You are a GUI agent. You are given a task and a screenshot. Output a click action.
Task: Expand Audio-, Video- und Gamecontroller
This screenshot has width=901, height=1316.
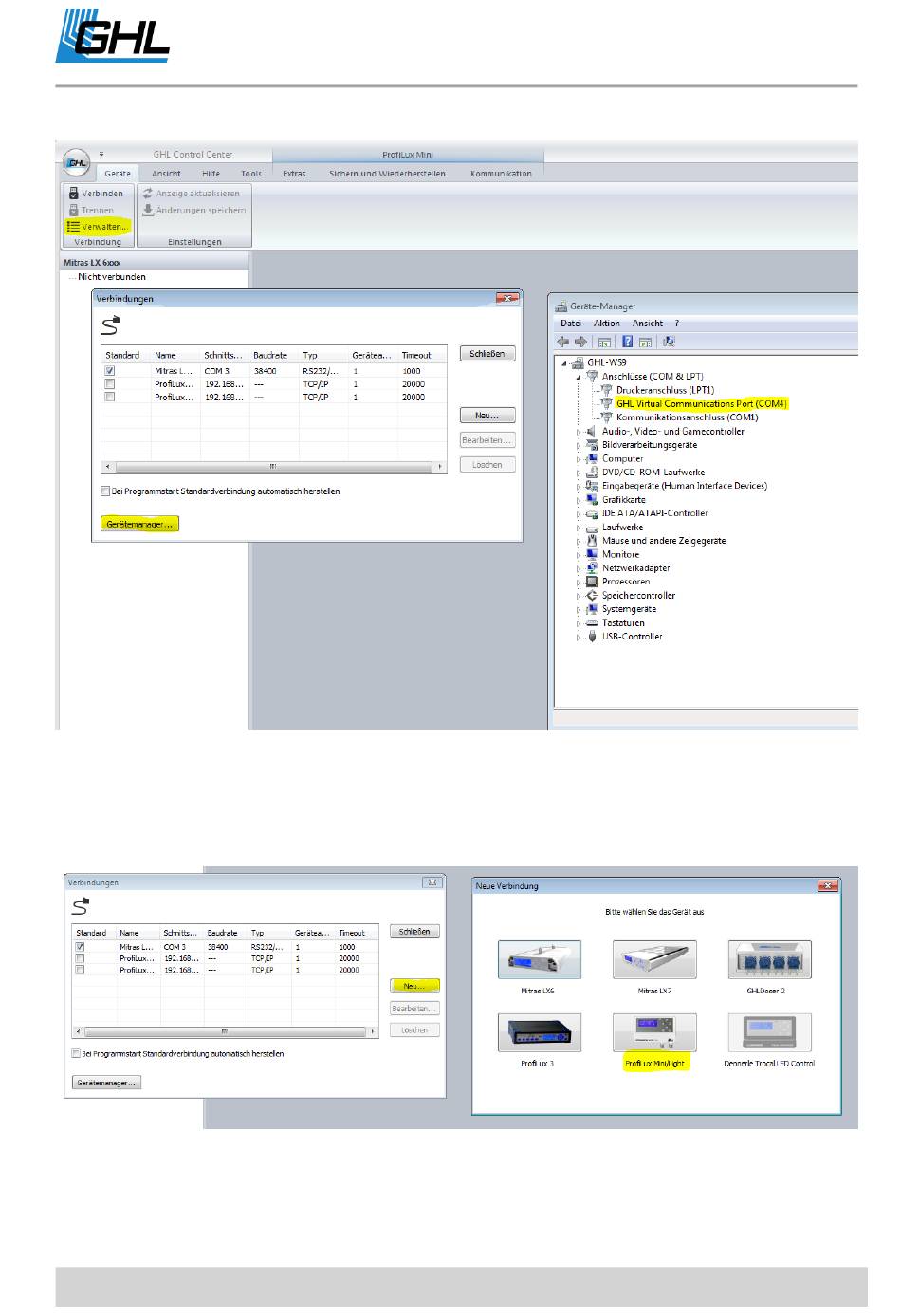pyautogui.click(x=579, y=432)
